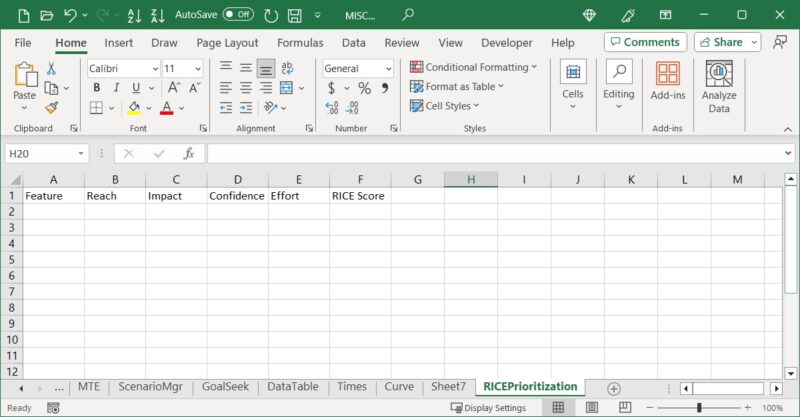Click Decrease Decimal icon
Screen dimensions: 800x417
352,108
